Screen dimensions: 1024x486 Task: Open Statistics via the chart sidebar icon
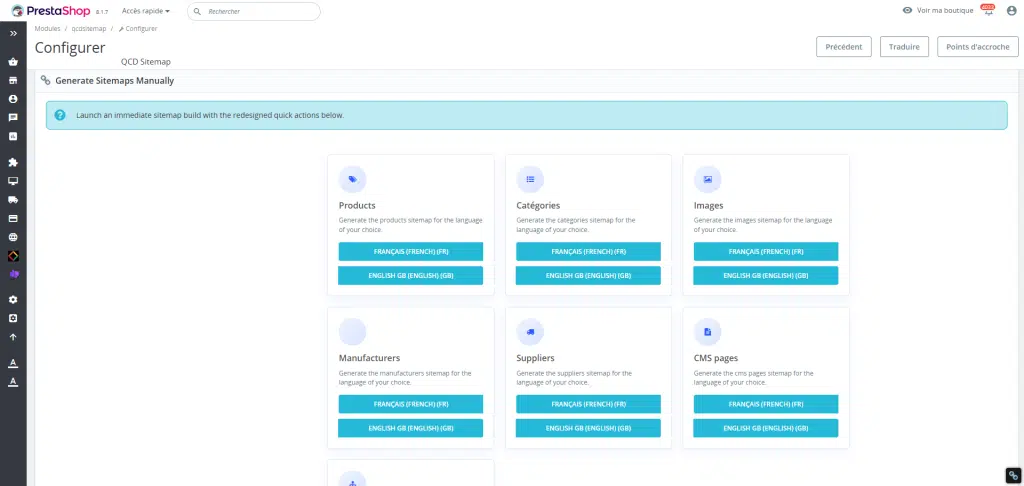(x=13, y=137)
